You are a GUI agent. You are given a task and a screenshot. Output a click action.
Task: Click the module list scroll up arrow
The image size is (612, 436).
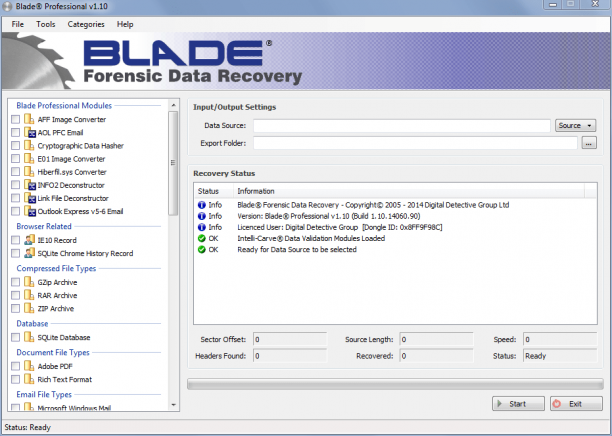point(173,105)
